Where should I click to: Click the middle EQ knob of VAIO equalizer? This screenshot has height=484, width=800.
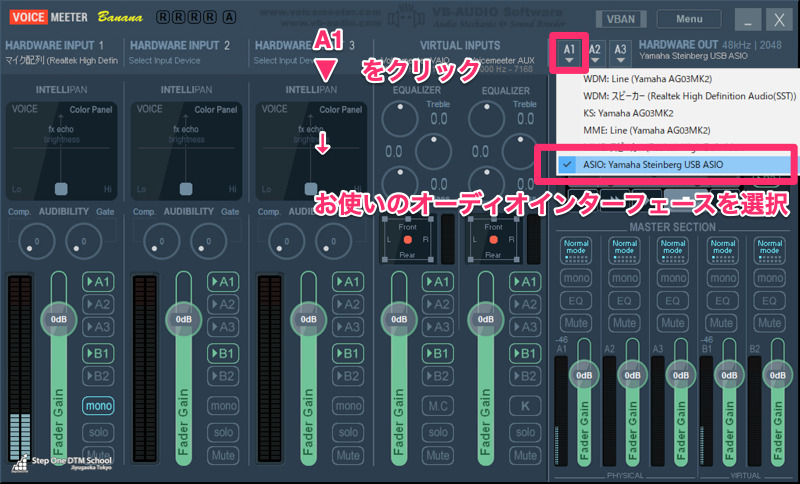coord(433,151)
